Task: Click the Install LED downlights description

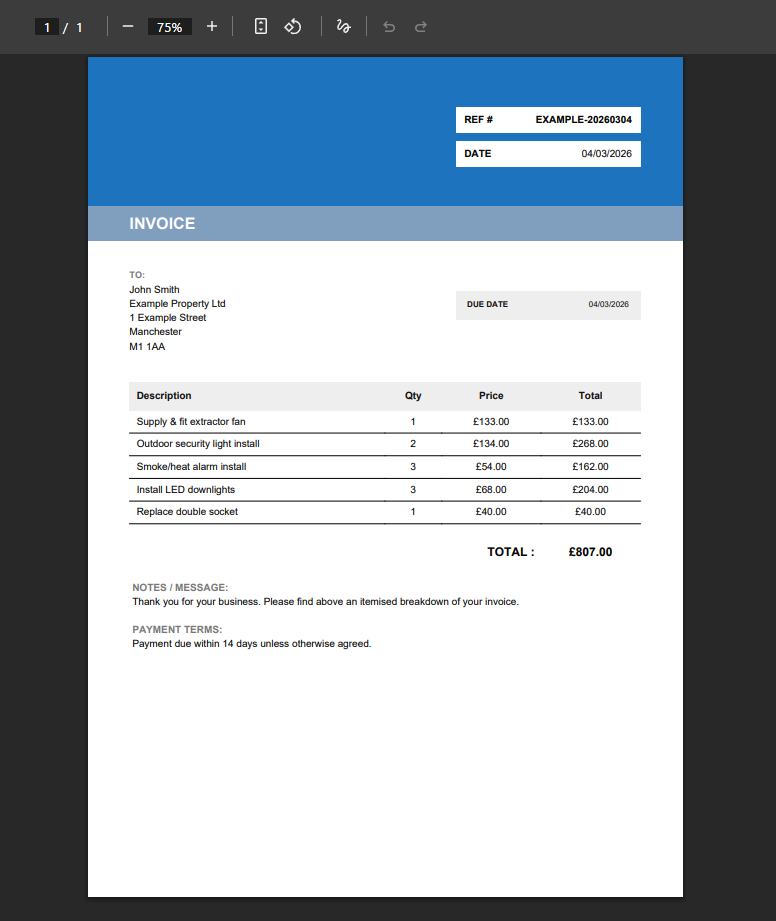Action: (186, 490)
